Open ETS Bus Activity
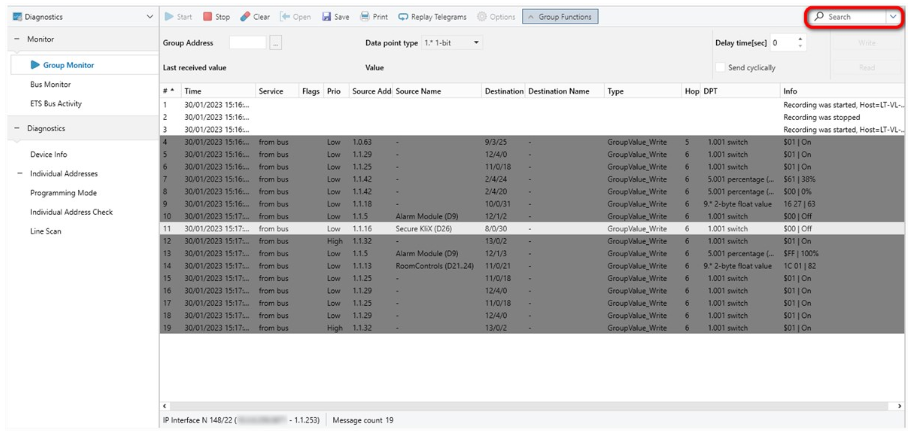920x441 pixels. click(x=56, y=104)
